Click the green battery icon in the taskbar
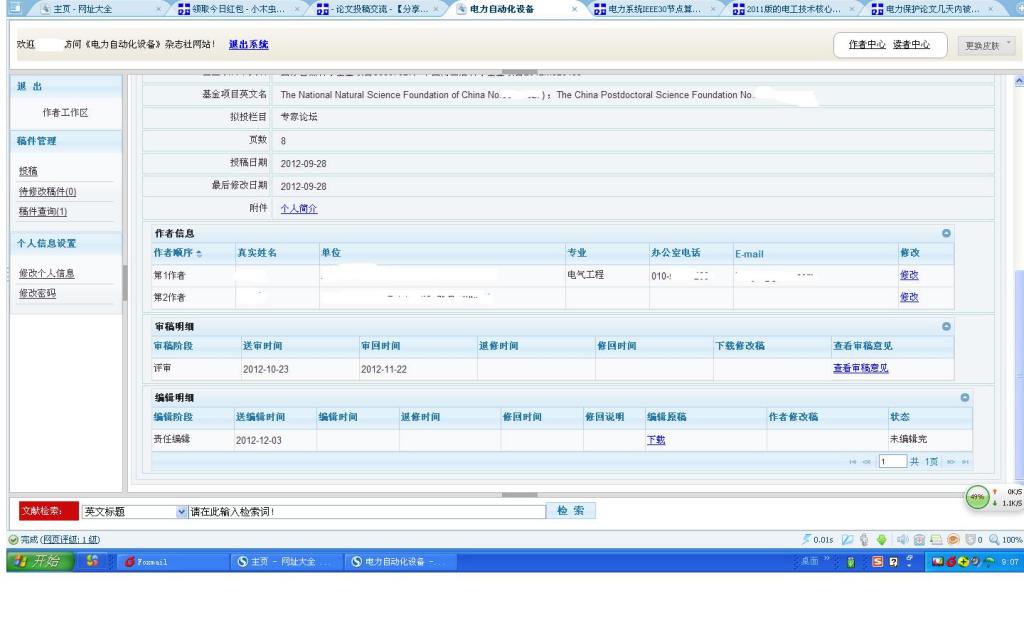 pyautogui.click(x=851, y=562)
